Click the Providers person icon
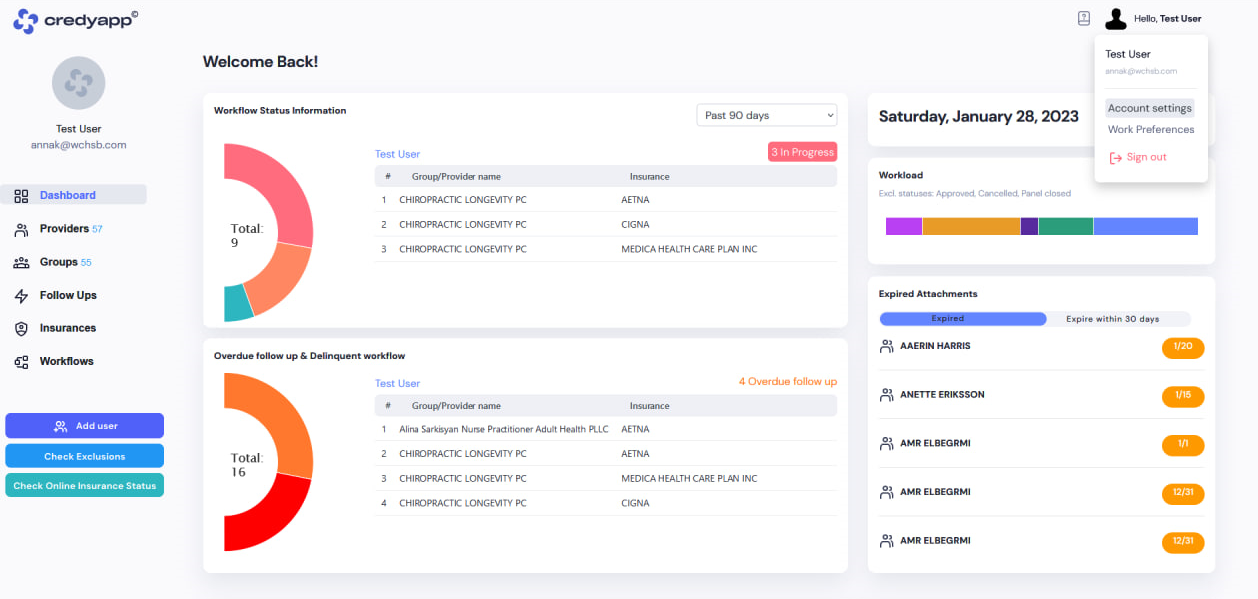The height and width of the screenshot is (599, 1258). click(x=21, y=230)
